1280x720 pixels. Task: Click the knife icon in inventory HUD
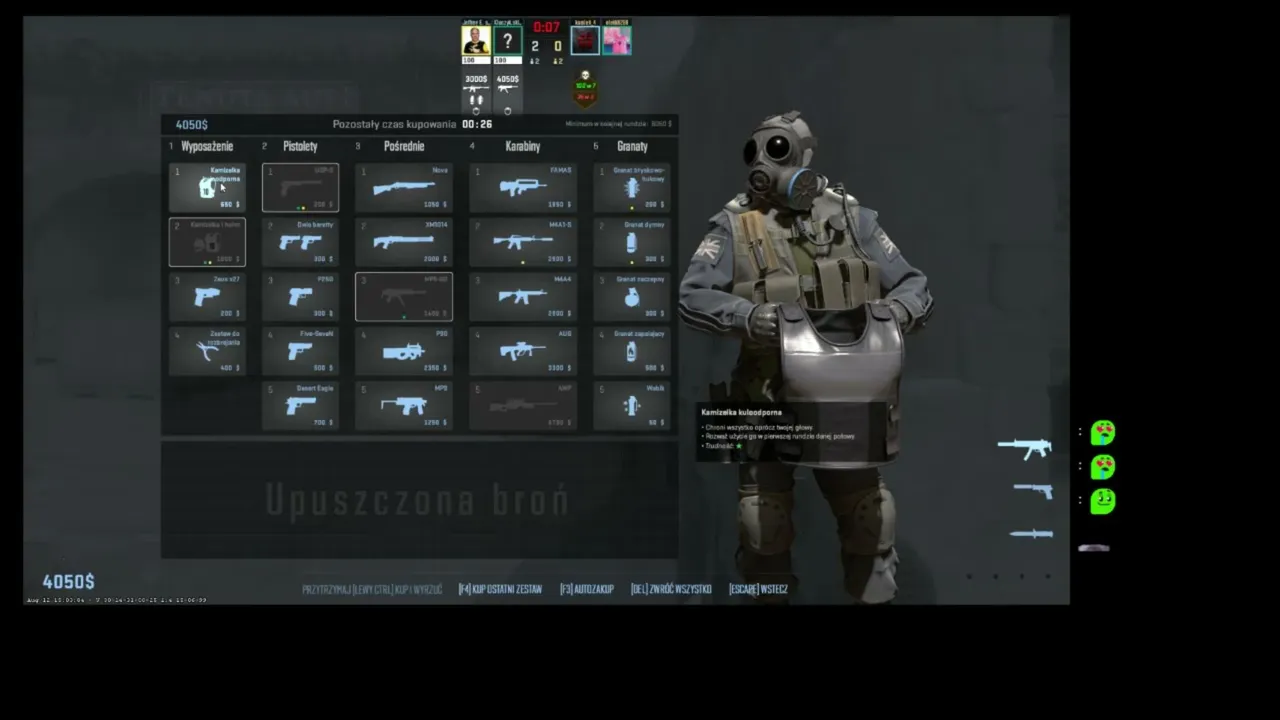coord(1031,534)
